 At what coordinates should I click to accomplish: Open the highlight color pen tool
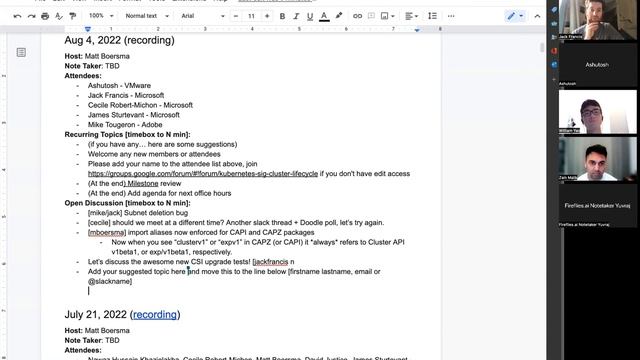coord(339,16)
